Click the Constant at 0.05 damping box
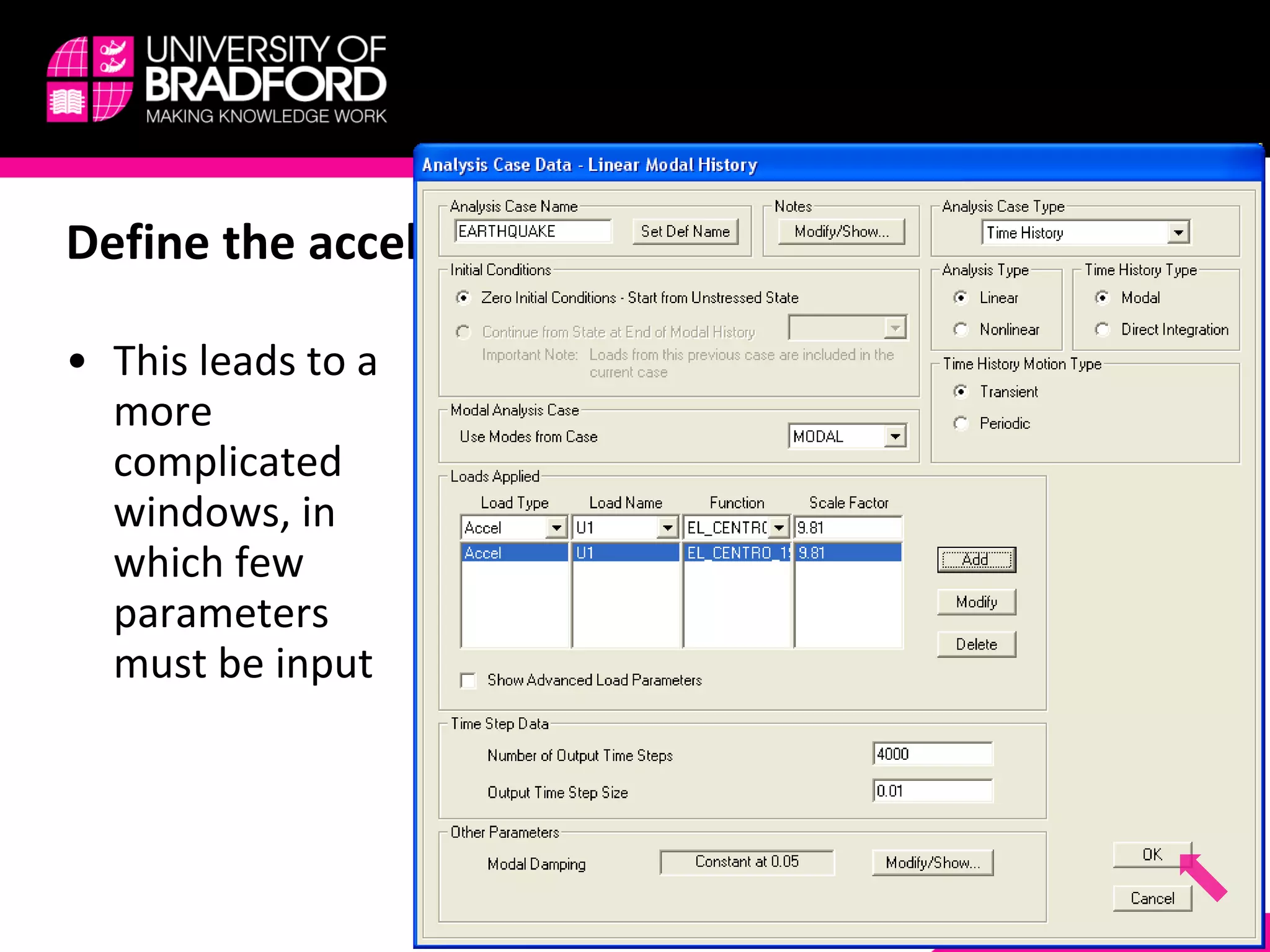This screenshot has height=952, width=1270. tap(747, 862)
